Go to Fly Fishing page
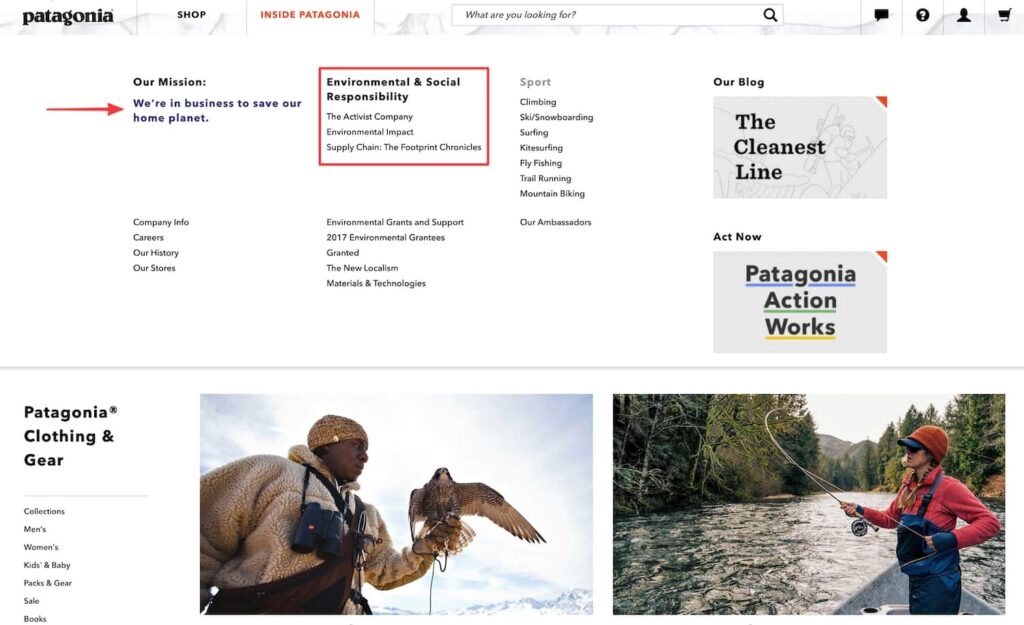Screen dimensions: 1024x625 [x=540, y=163]
